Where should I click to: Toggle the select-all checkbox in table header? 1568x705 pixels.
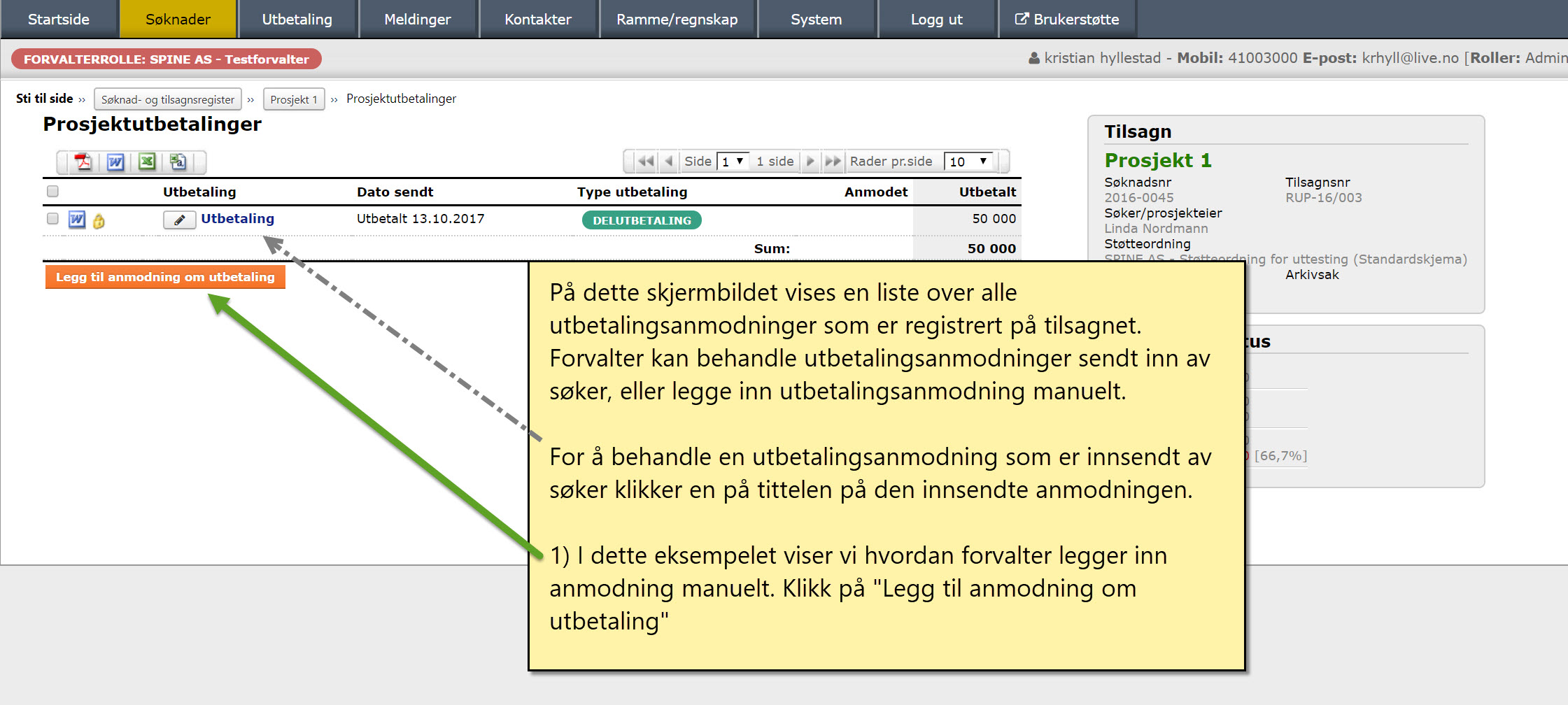(x=52, y=191)
